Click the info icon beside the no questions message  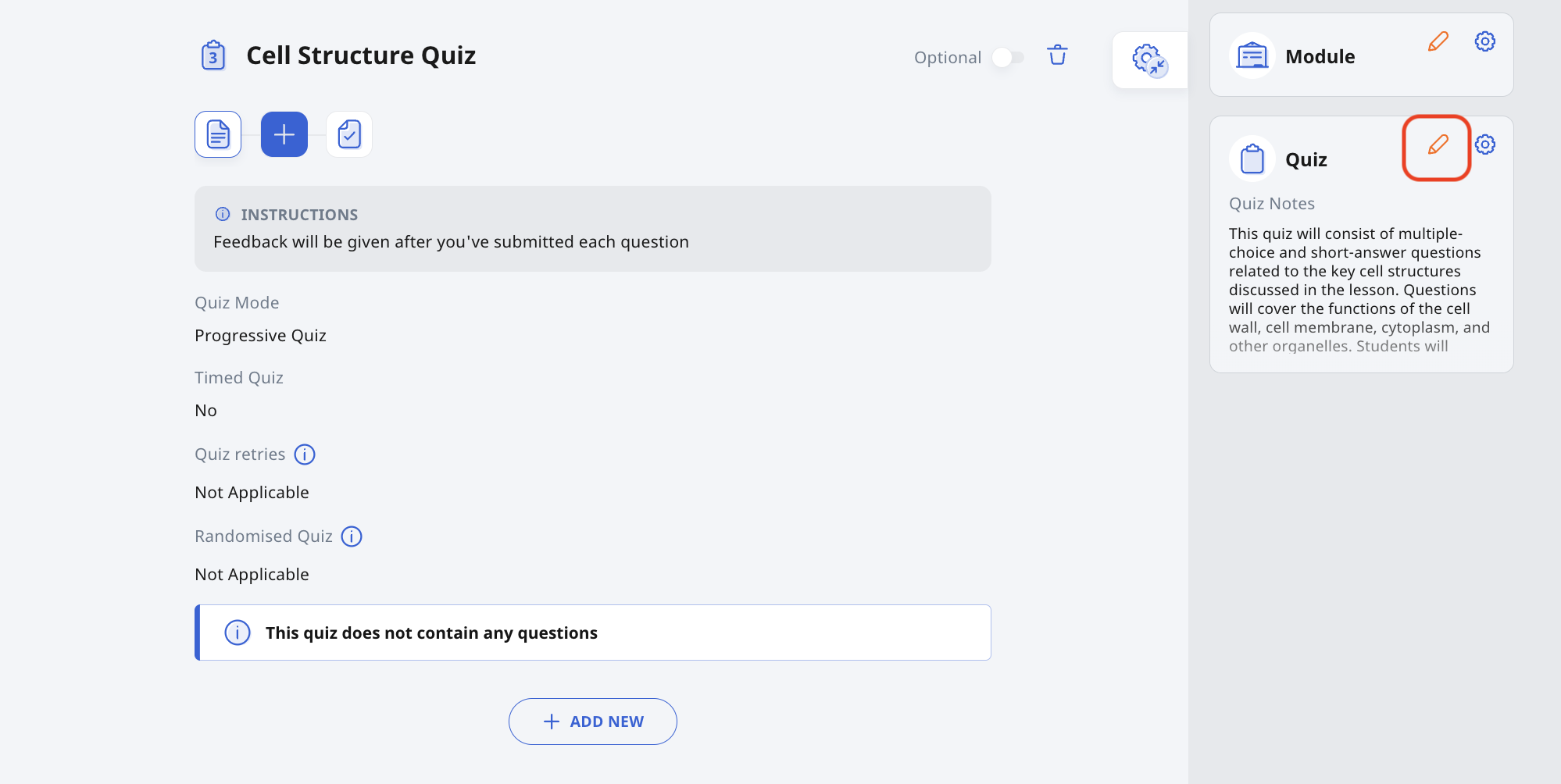click(x=237, y=633)
